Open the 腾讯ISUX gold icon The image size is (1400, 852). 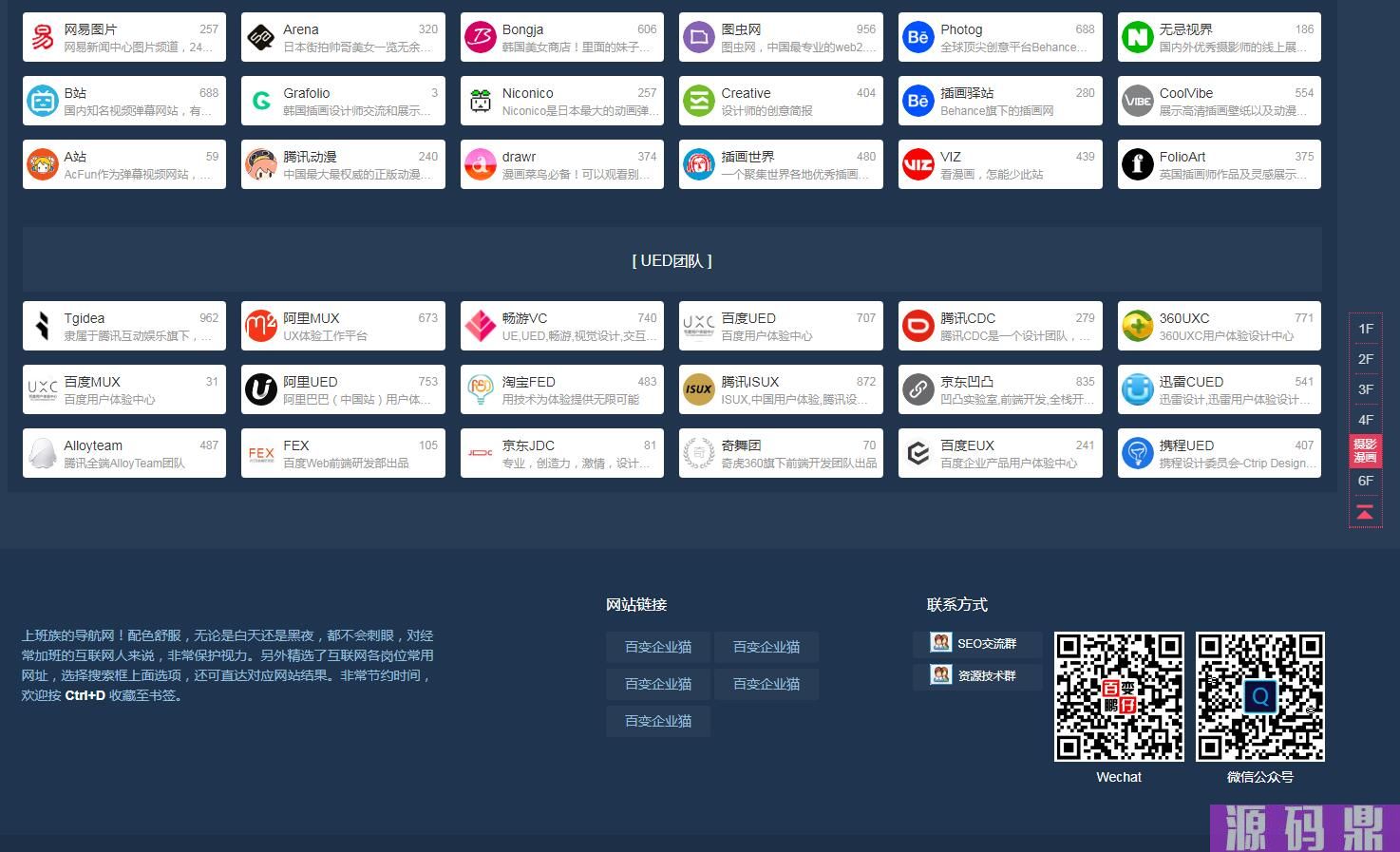tap(699, 389)
